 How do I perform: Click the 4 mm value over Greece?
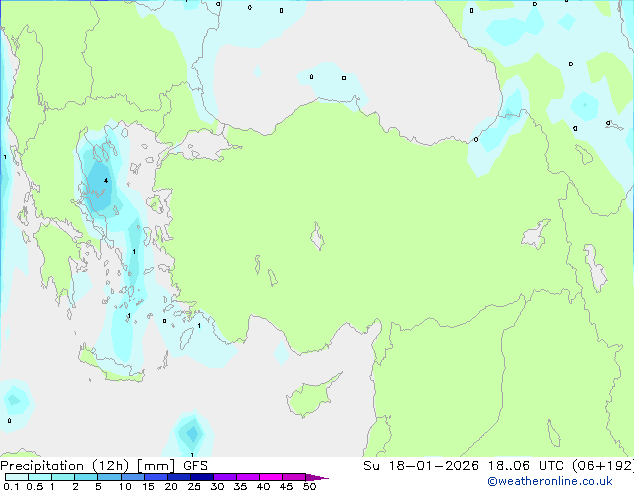(x=106, y=181)
